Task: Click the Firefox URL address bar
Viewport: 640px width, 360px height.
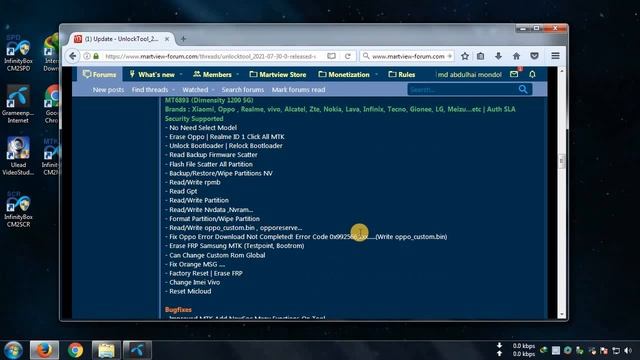Action: 210,56
